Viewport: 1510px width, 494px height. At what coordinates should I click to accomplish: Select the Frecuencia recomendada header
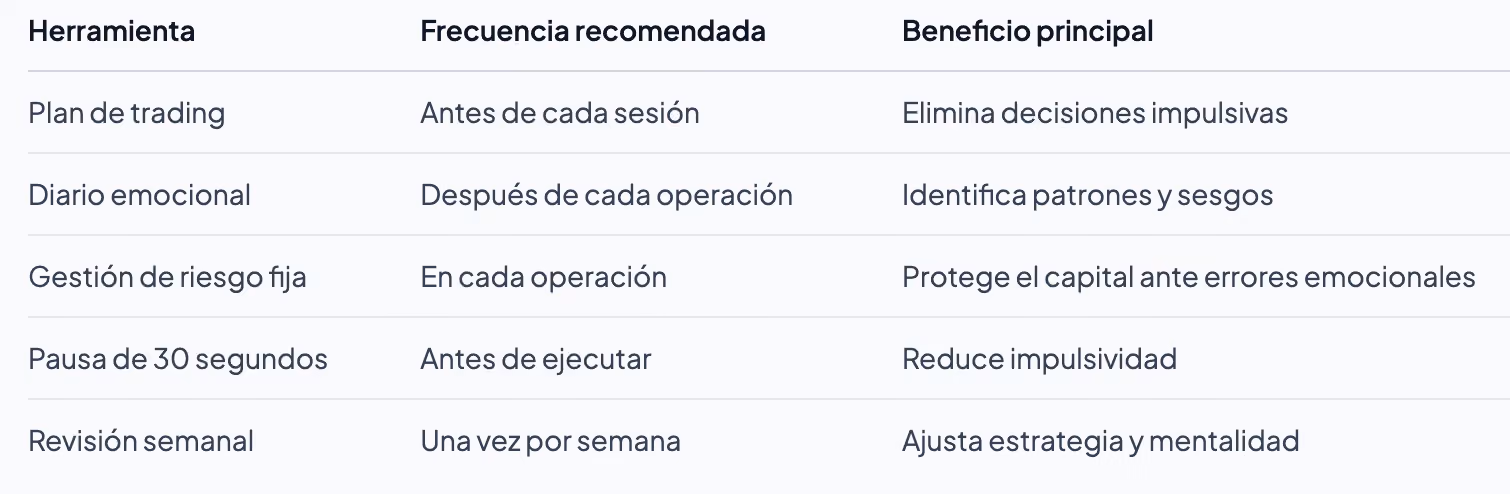tap(593, 31)
